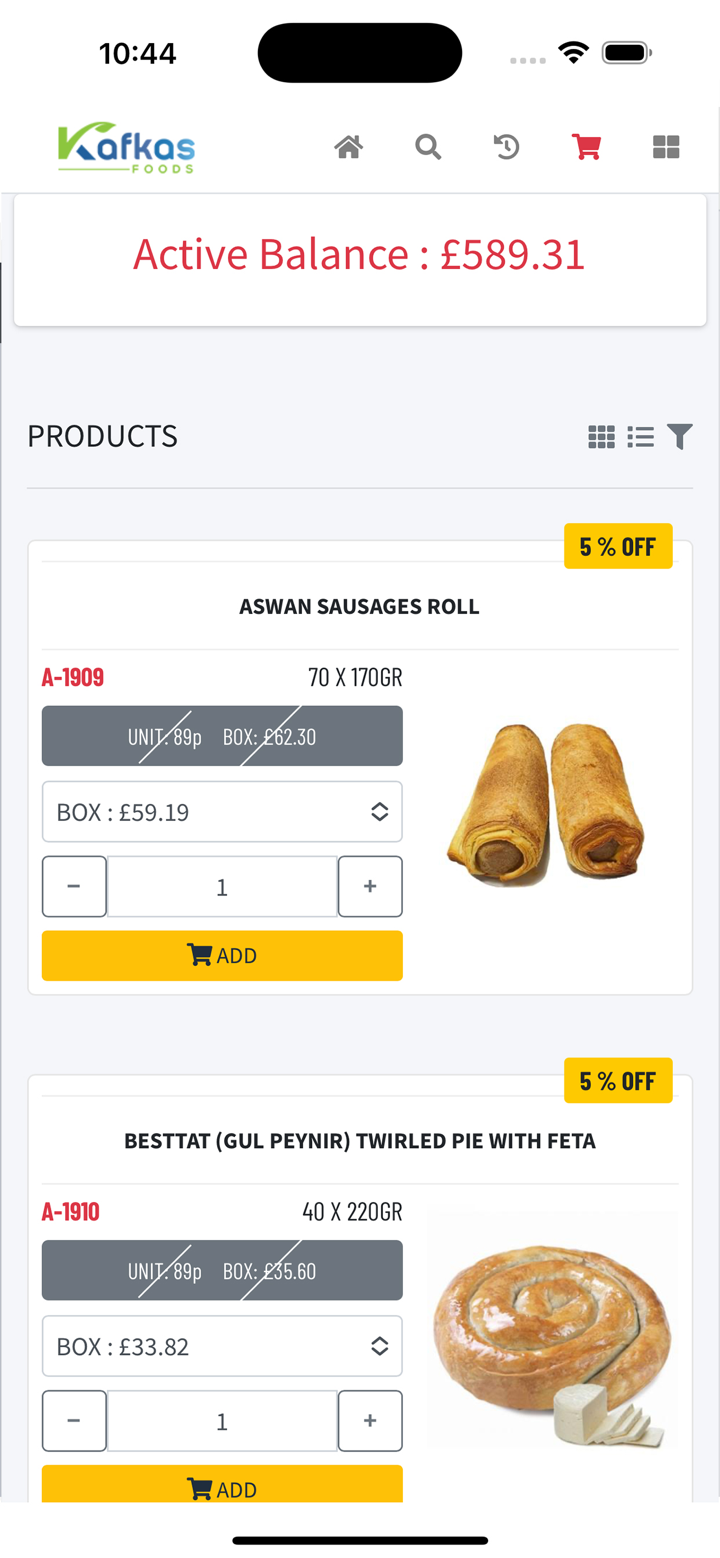Expand the unit chevron on the A-1909 selector
This screenshot has width=720, height=1558.
379,811
